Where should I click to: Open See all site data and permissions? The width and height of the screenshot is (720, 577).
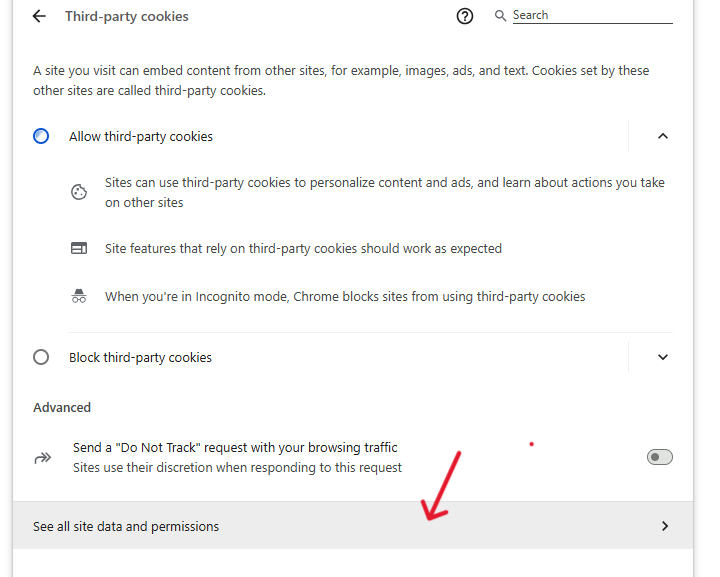126,526
